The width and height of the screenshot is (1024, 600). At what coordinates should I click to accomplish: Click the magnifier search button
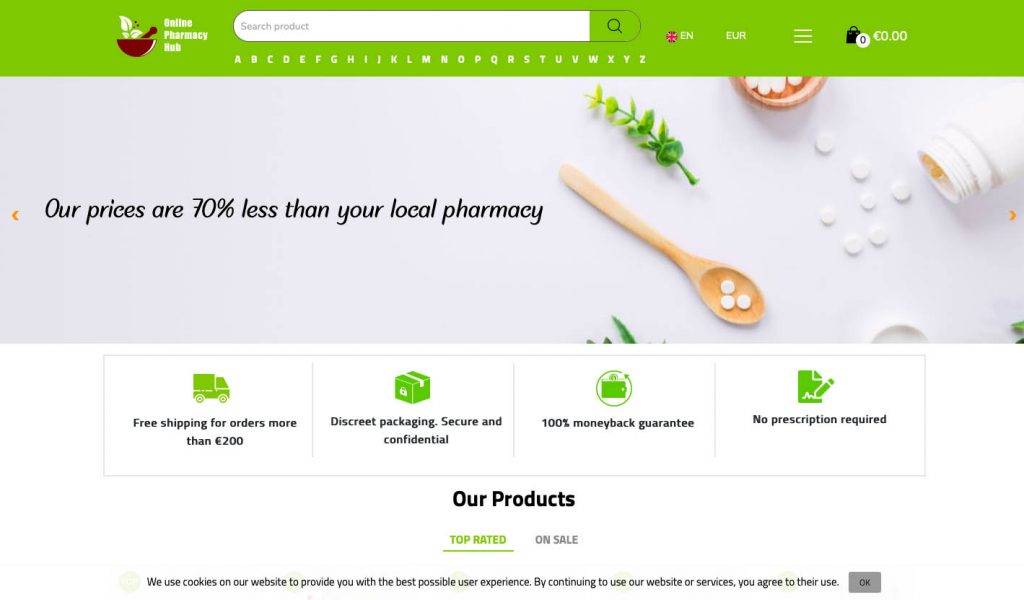pos(615,26)
